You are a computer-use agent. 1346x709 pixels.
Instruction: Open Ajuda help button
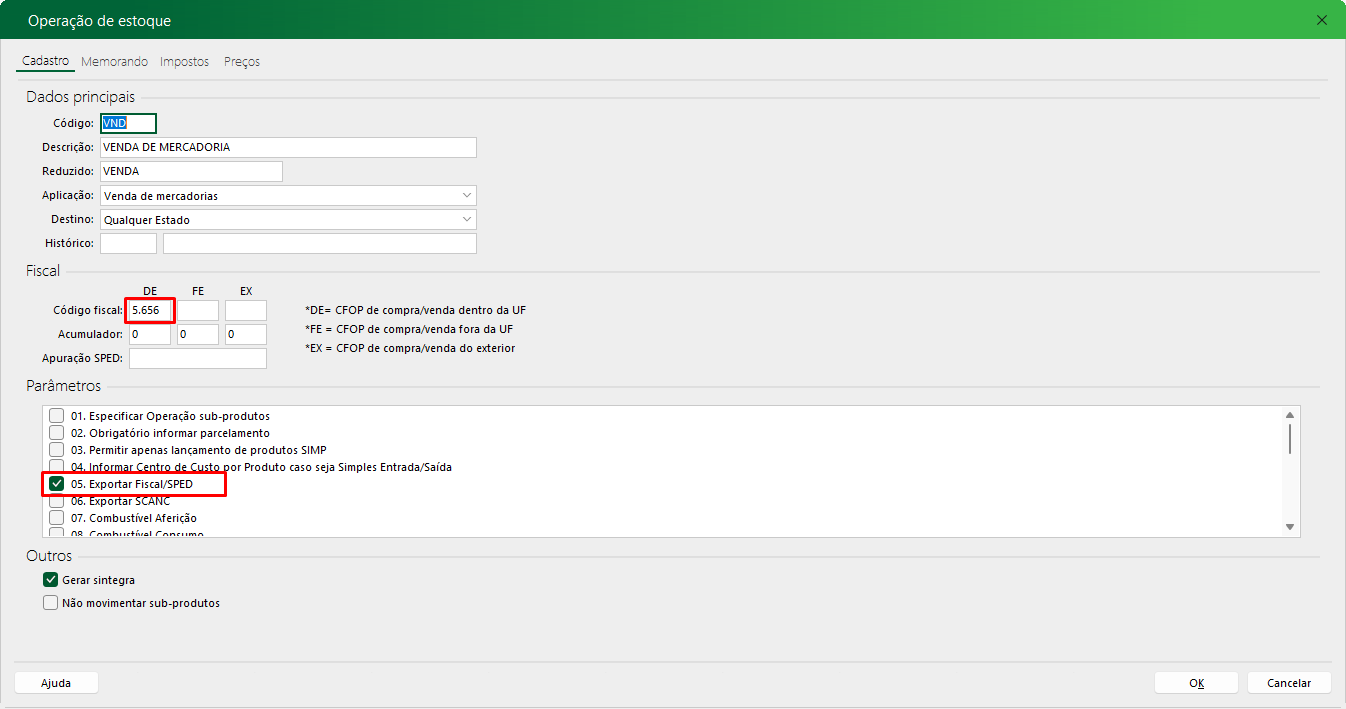(56, 683)
